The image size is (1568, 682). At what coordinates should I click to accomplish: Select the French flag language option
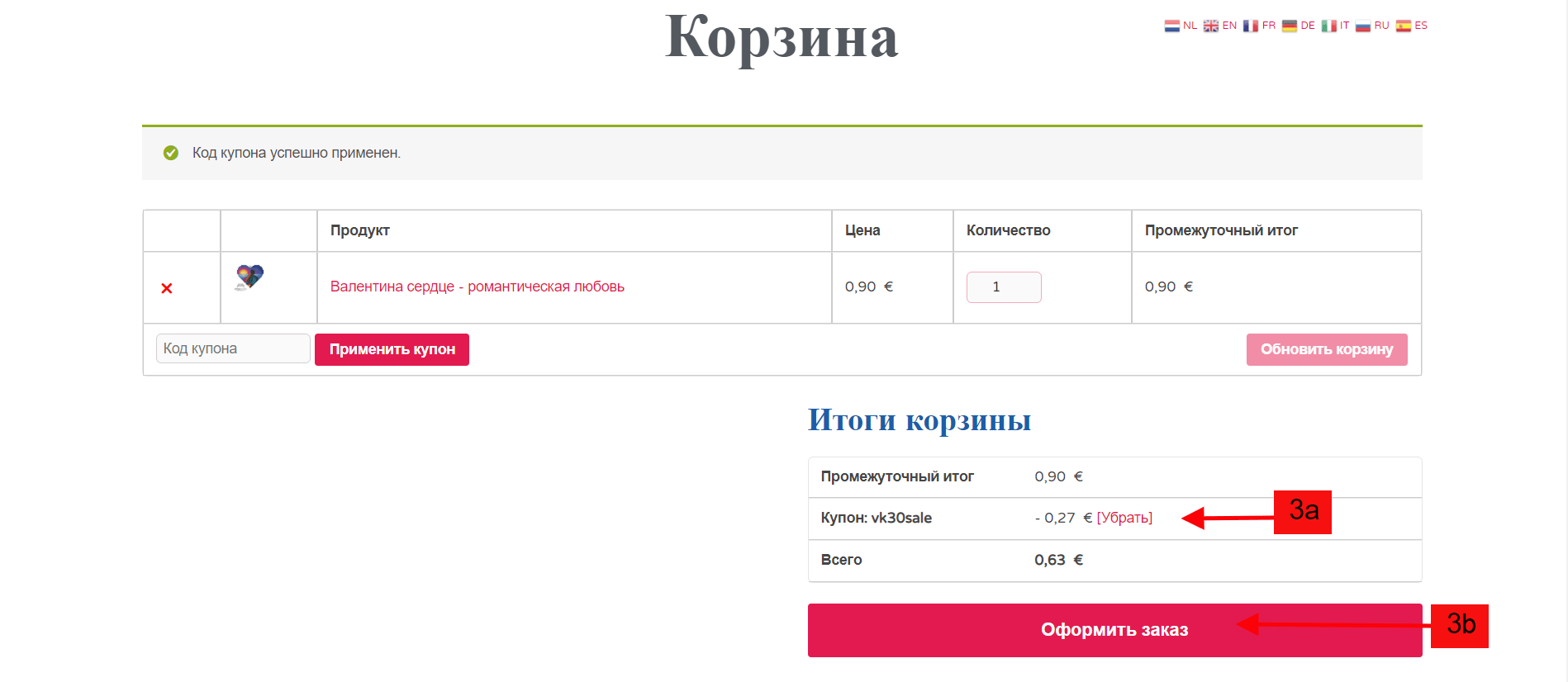click(x=1259, y=26)
